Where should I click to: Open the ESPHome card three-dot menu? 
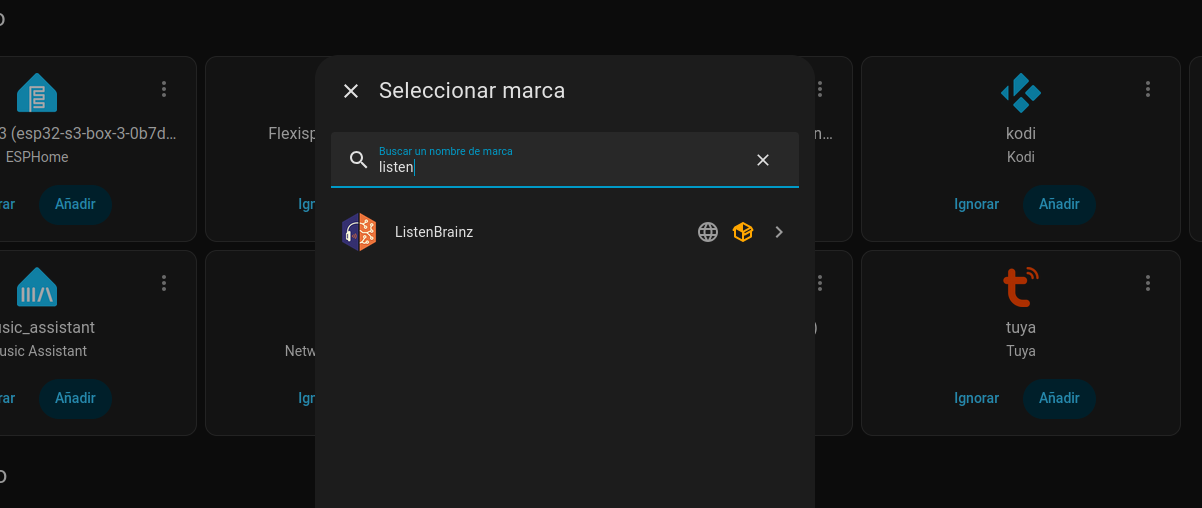(164, 89)
